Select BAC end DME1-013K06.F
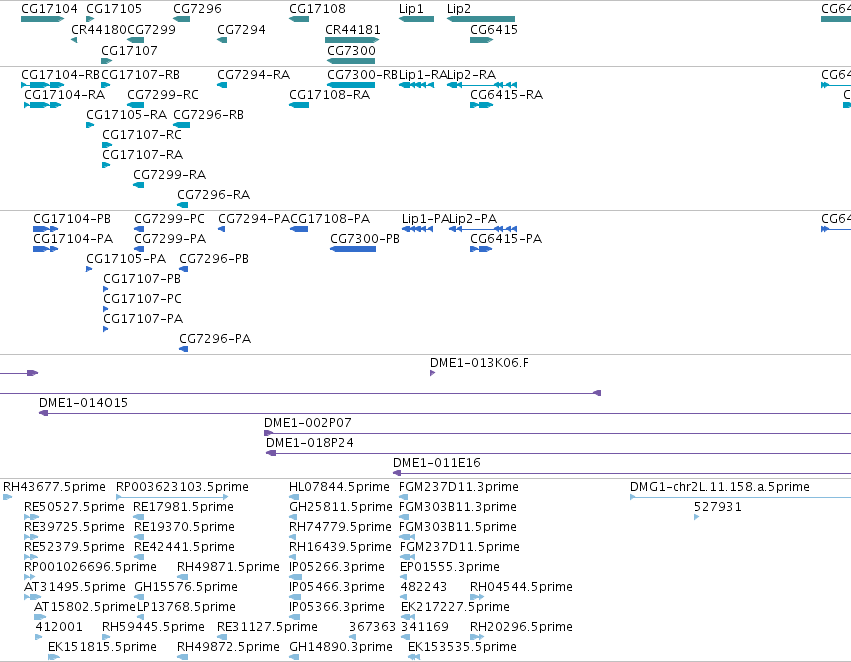Screen dimensions: 851x662 pyautogui.click(x=433, y=373)
